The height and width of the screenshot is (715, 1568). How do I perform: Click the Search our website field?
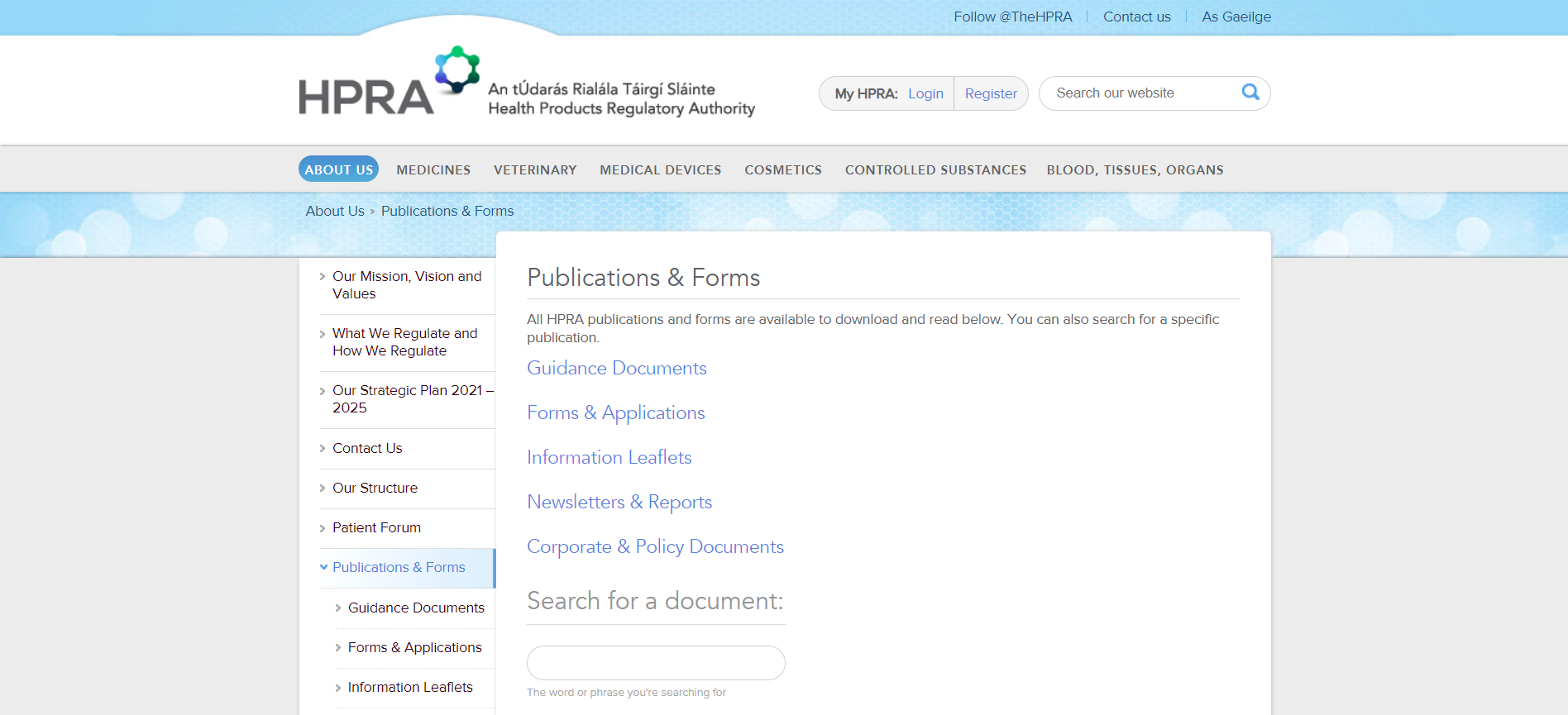(1141, 93)
